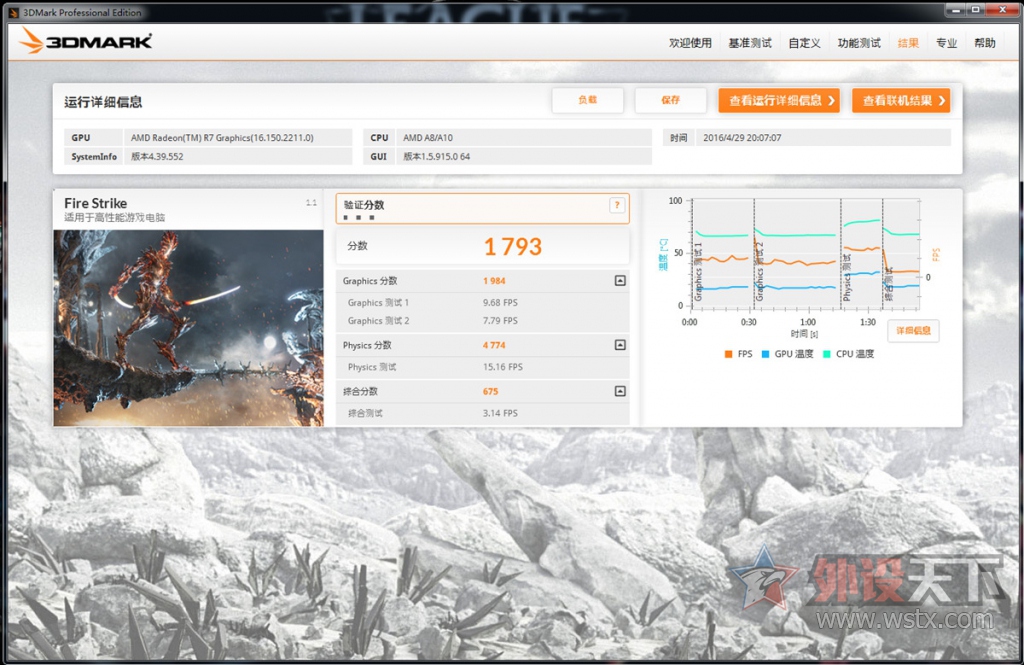Click the GUI version 1.5.915.0 64
The width and height of the screenshot is (1024, 665).
tap(436, 157)
